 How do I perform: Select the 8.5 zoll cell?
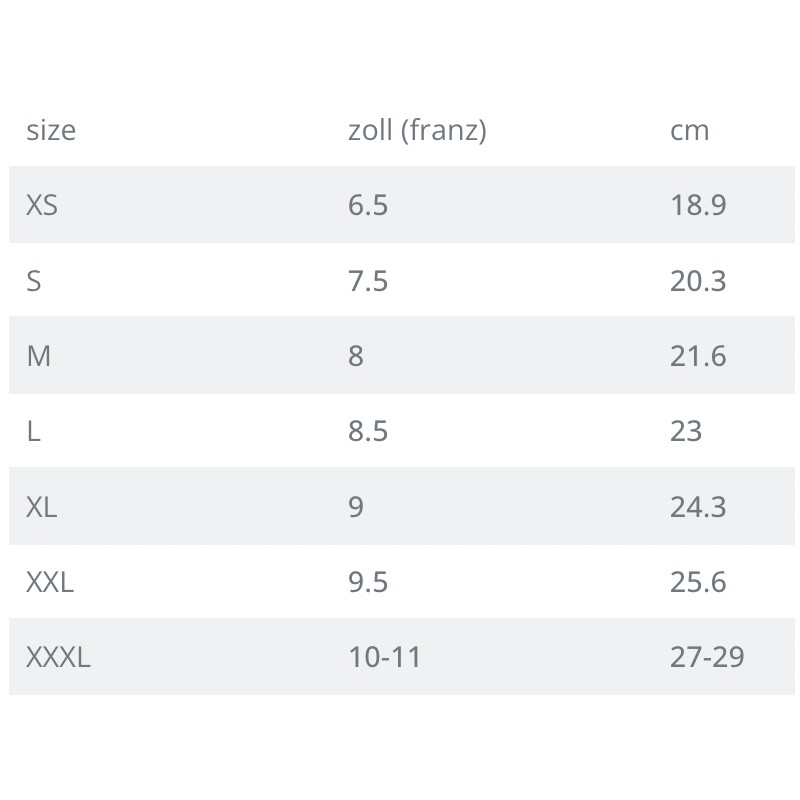368,431
